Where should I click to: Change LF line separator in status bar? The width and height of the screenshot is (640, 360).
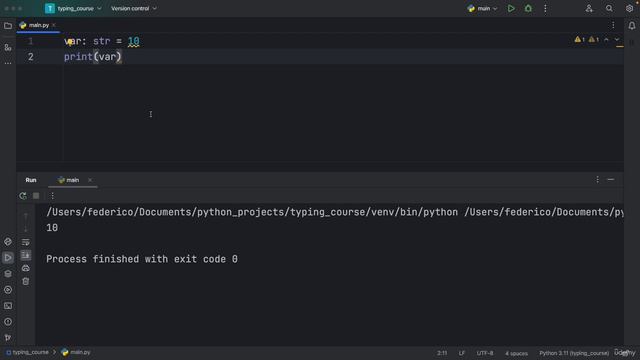462,353
